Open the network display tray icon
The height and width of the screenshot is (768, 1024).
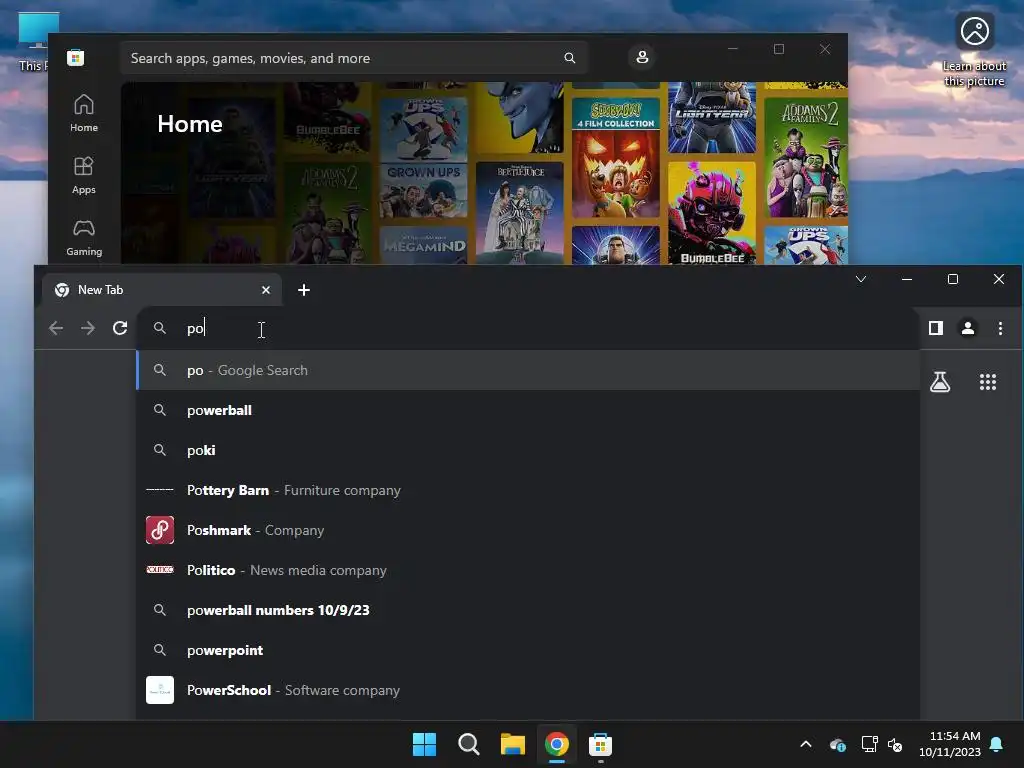[x=869, y=744]
